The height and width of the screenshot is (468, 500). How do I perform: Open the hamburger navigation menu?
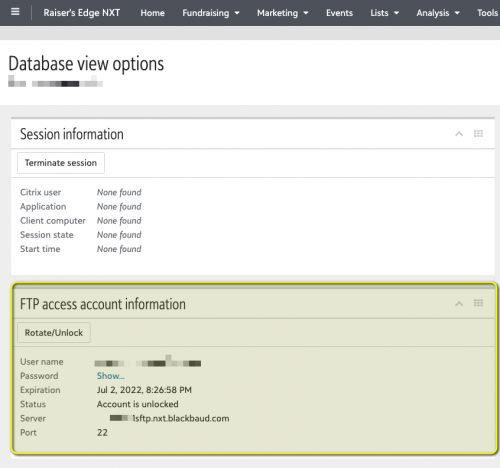click(x=15, y=12)
